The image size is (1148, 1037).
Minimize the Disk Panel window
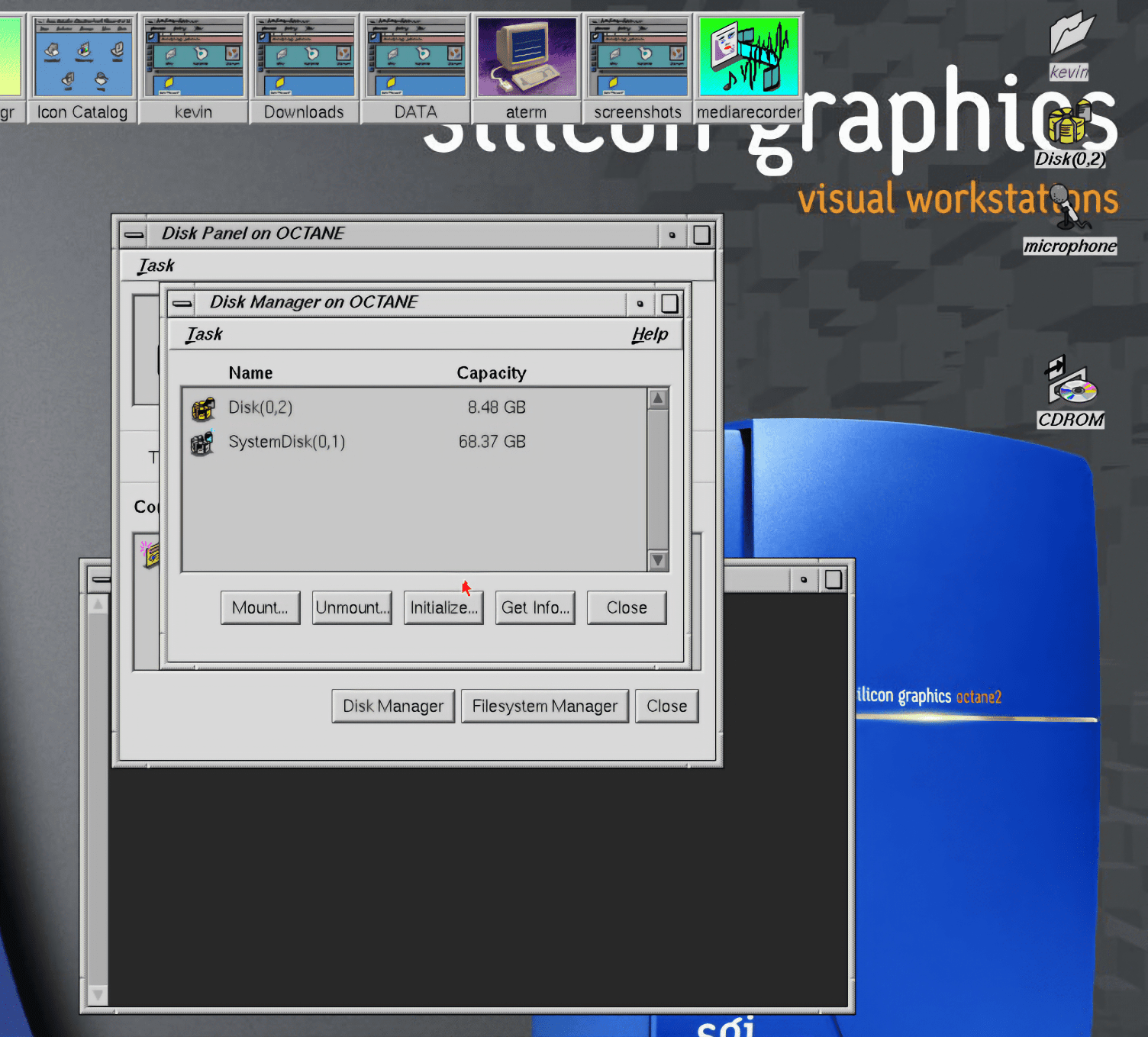pos(672,235)
